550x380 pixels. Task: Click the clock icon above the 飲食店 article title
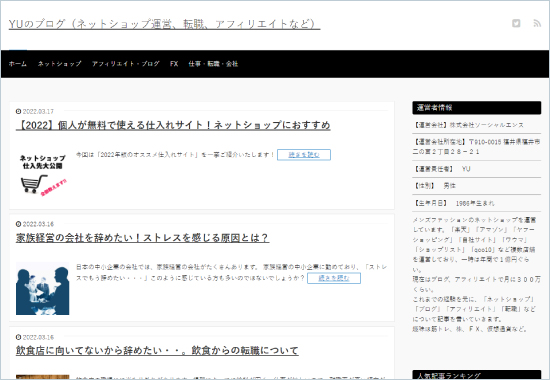[x=19, y=337]
